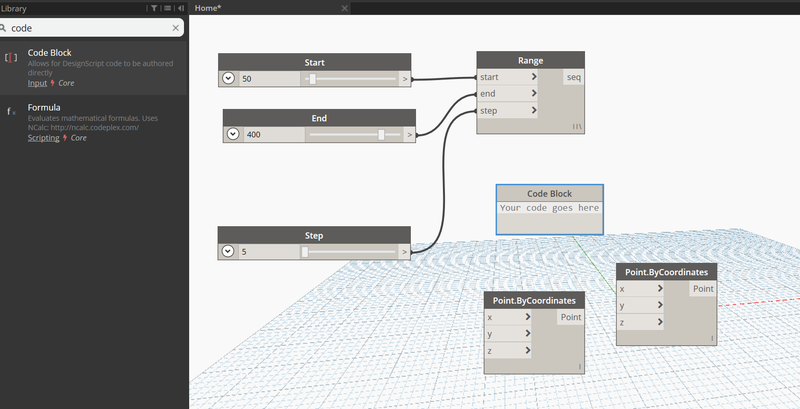This screenshot has height=409, width=800.
Task: Click the Start slider handle
Action: 312,79
